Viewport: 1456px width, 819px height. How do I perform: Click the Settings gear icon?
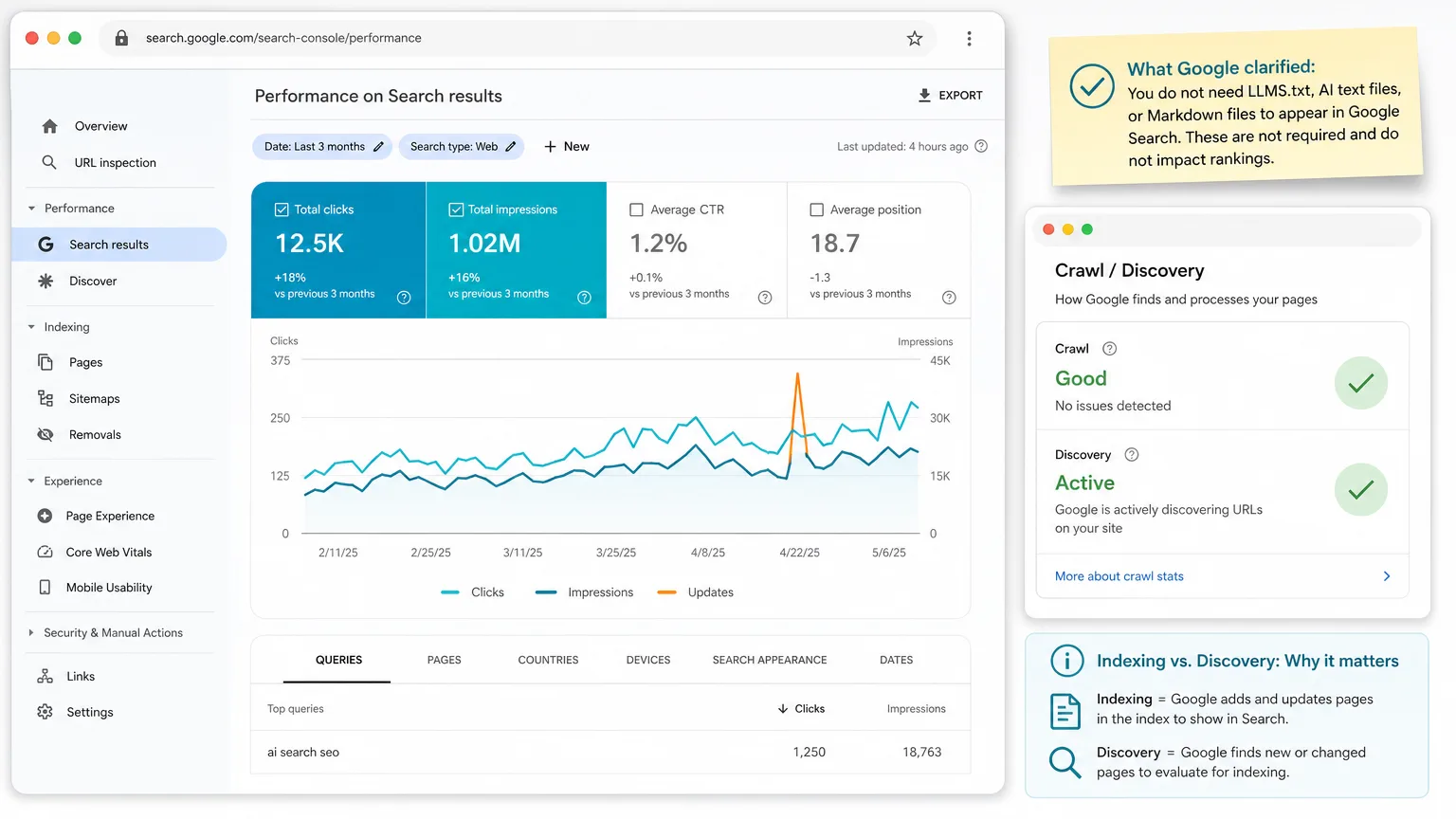(45, 712)
